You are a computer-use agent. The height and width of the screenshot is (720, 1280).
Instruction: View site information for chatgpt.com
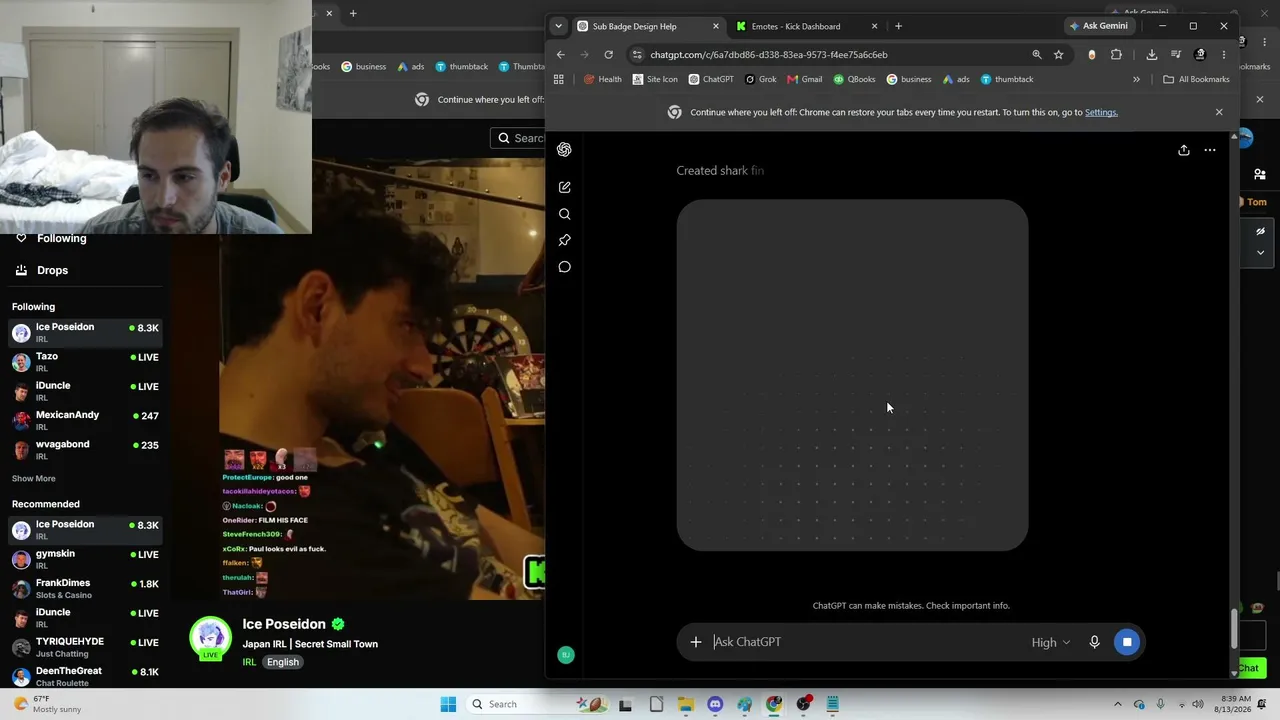coord(637,55)
